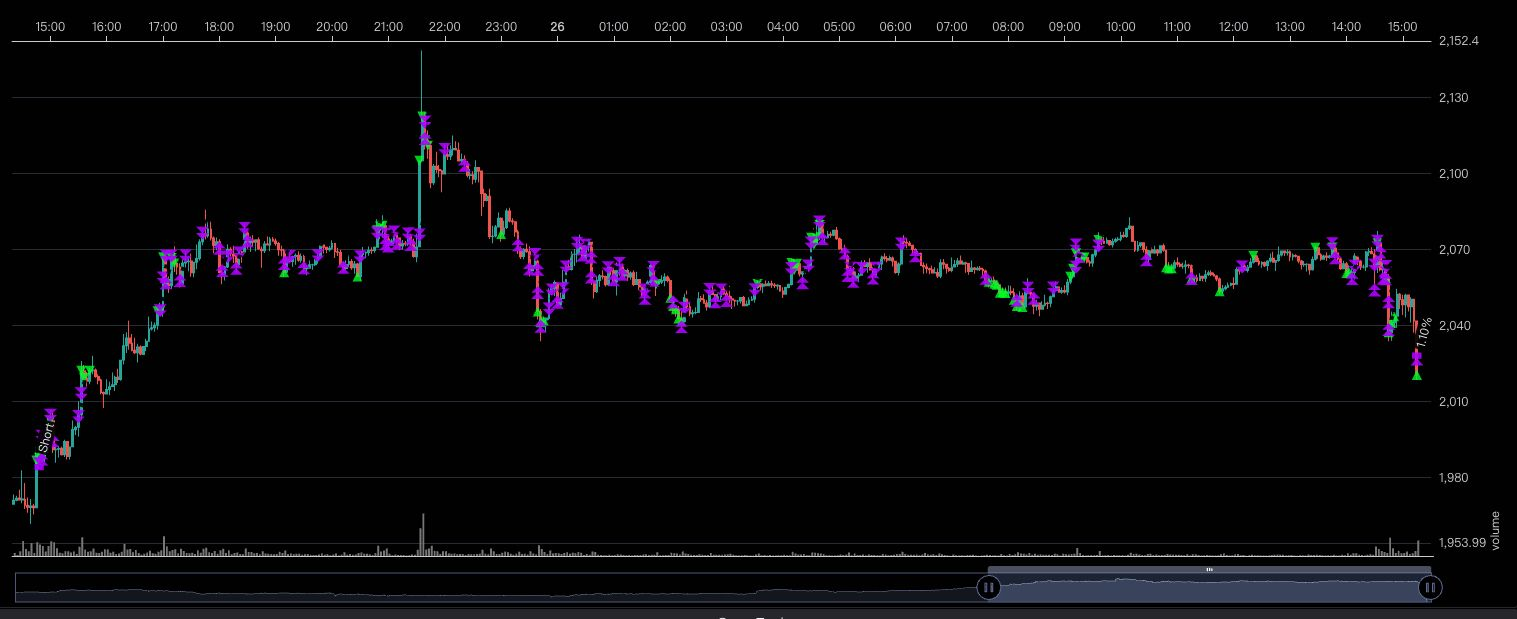This screenshot has height=619, width=1517.
Task: Click the purple marker beside the 1.10% label
Action: point(1417,357)
